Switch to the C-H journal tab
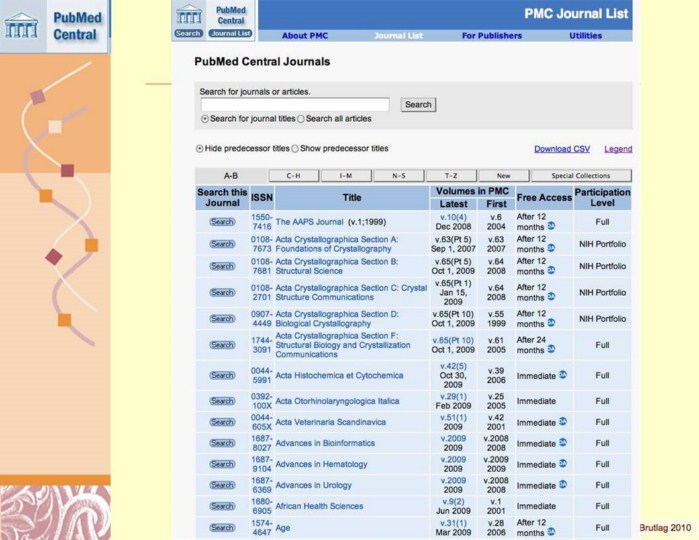The image size is (699, 540). coord(293,176)
